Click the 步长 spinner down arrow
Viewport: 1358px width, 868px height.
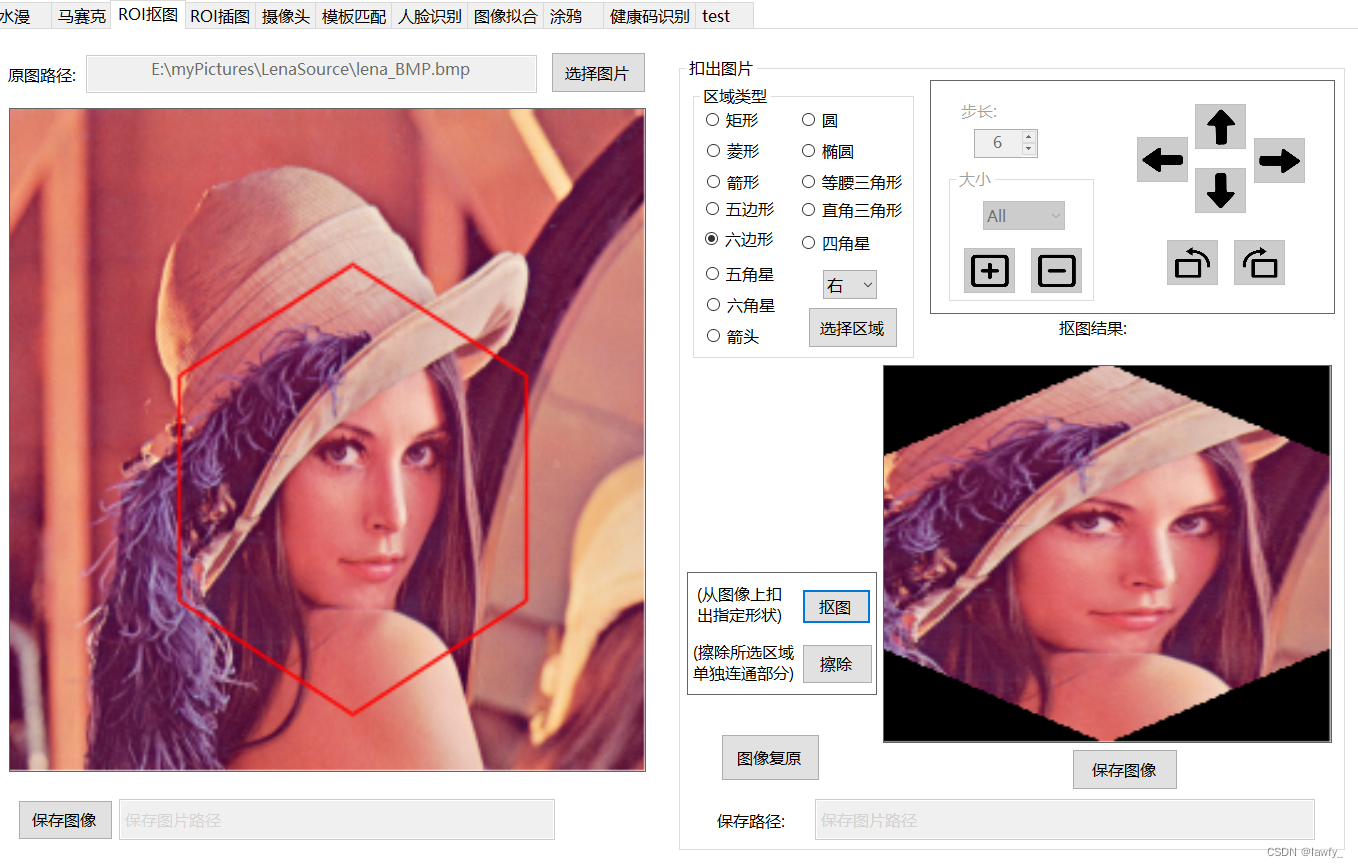coord(1028,149)
